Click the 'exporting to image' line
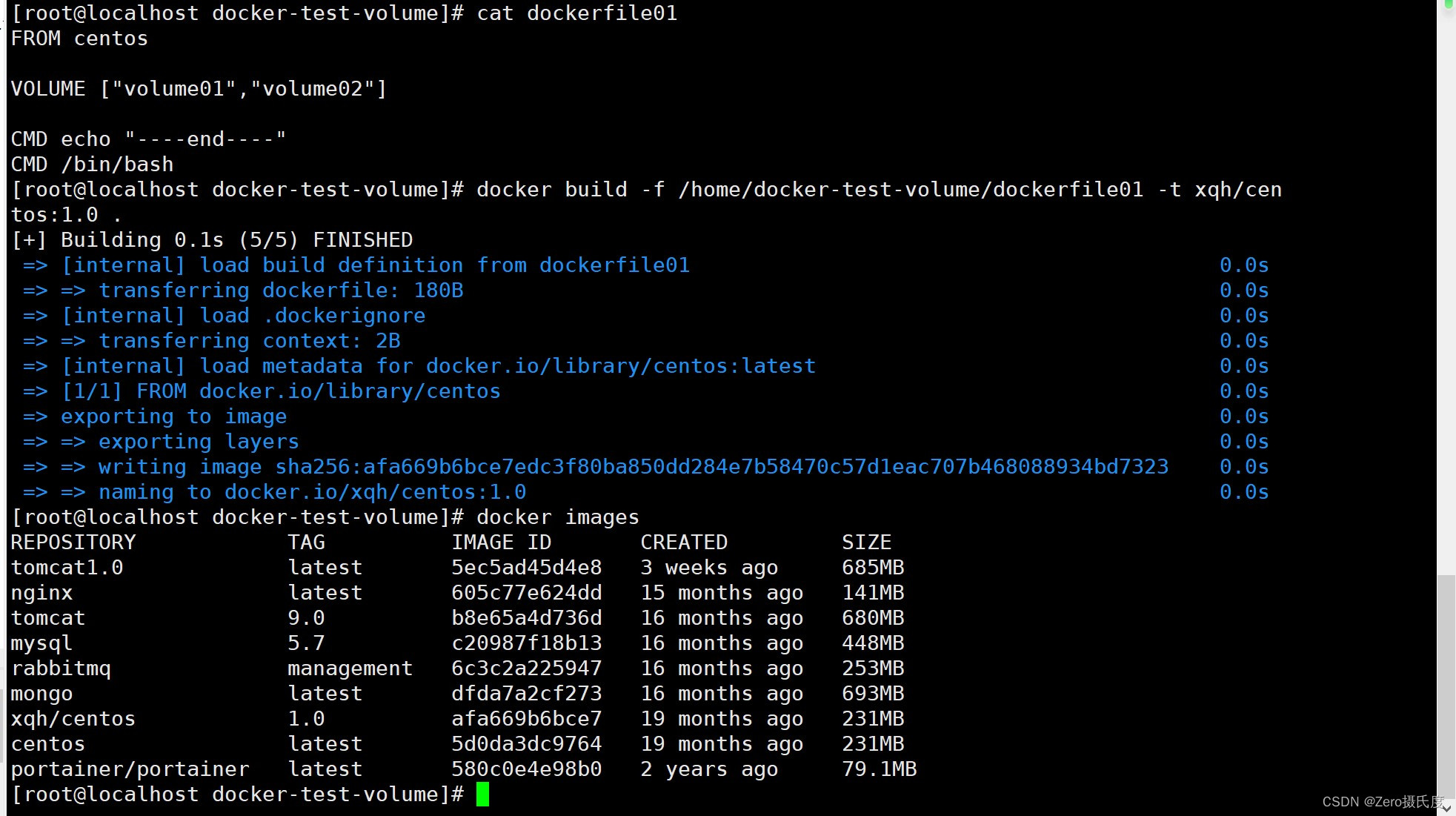Image resolution: width=1456 pixels, height=816 pixels. (155, 417)
